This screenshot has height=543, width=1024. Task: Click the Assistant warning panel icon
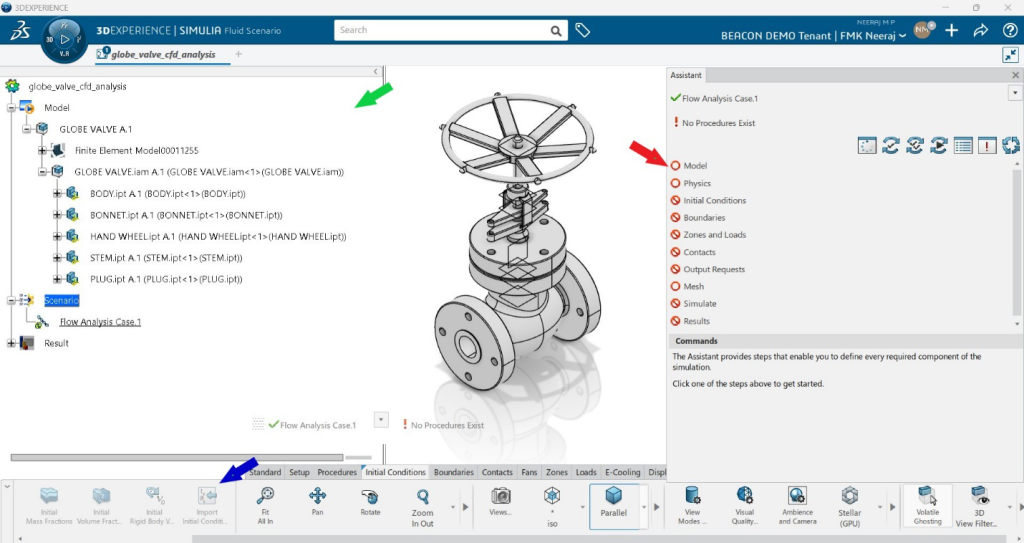987,145
